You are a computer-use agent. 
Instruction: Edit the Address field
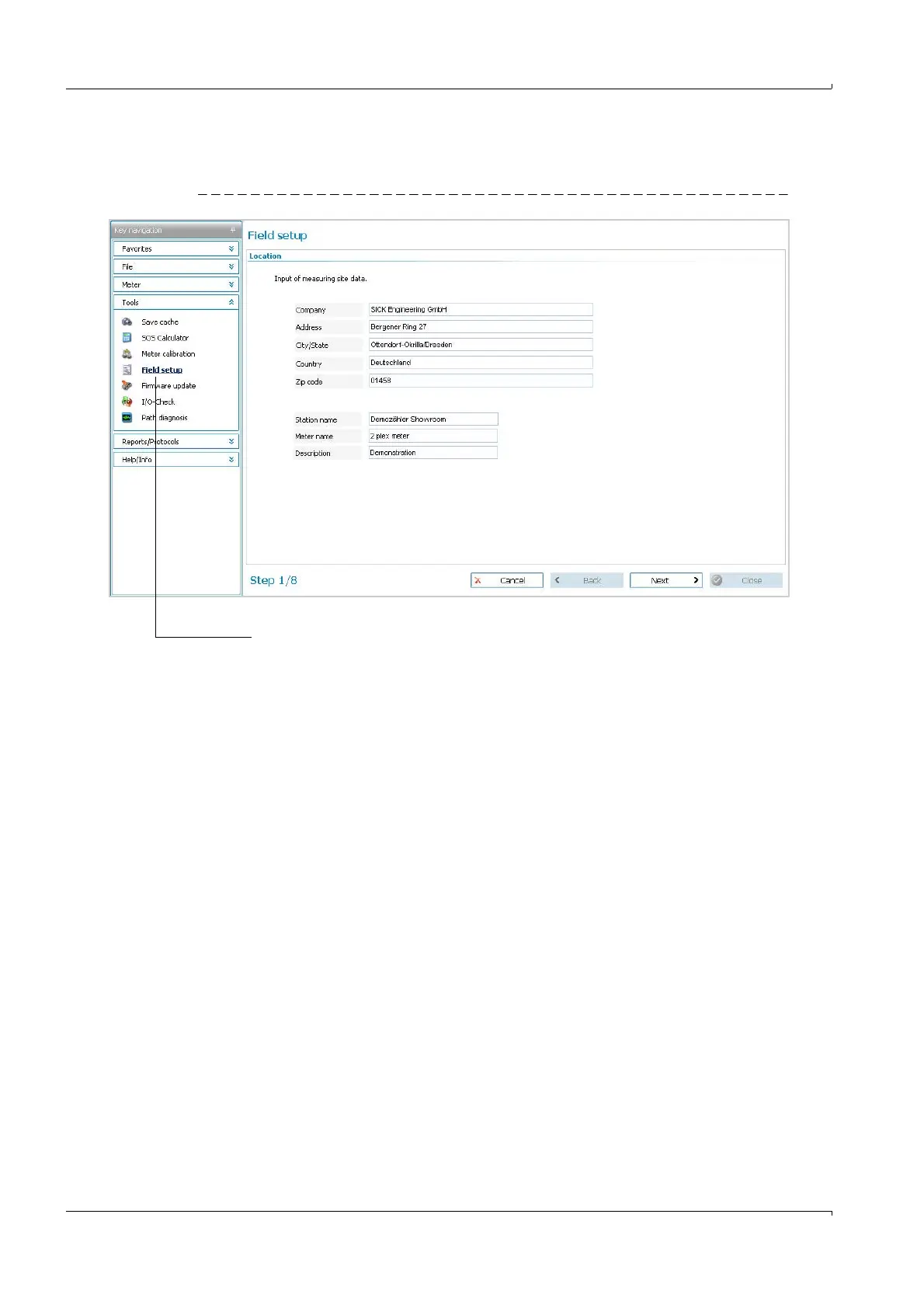(x=481, y=327)
